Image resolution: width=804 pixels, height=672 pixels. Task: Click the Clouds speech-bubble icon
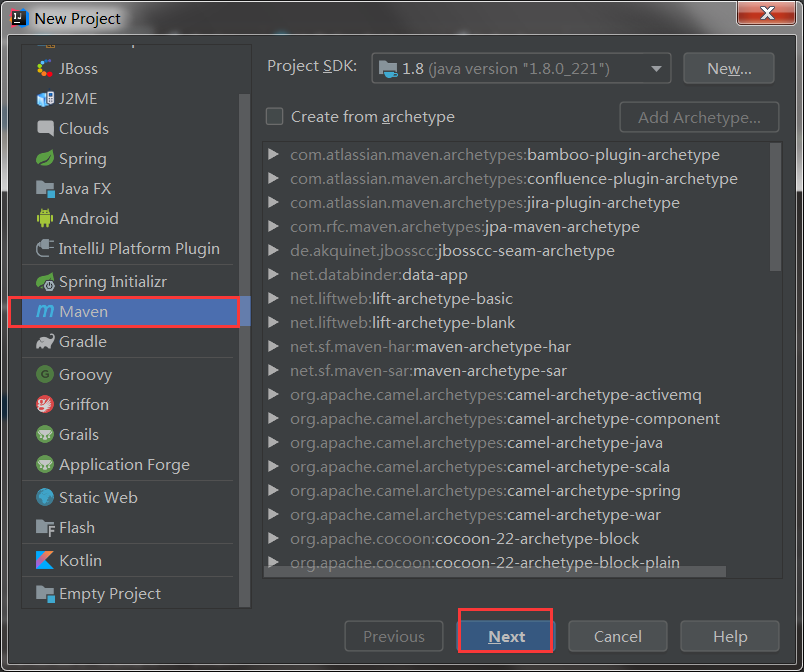click(45, 128)
